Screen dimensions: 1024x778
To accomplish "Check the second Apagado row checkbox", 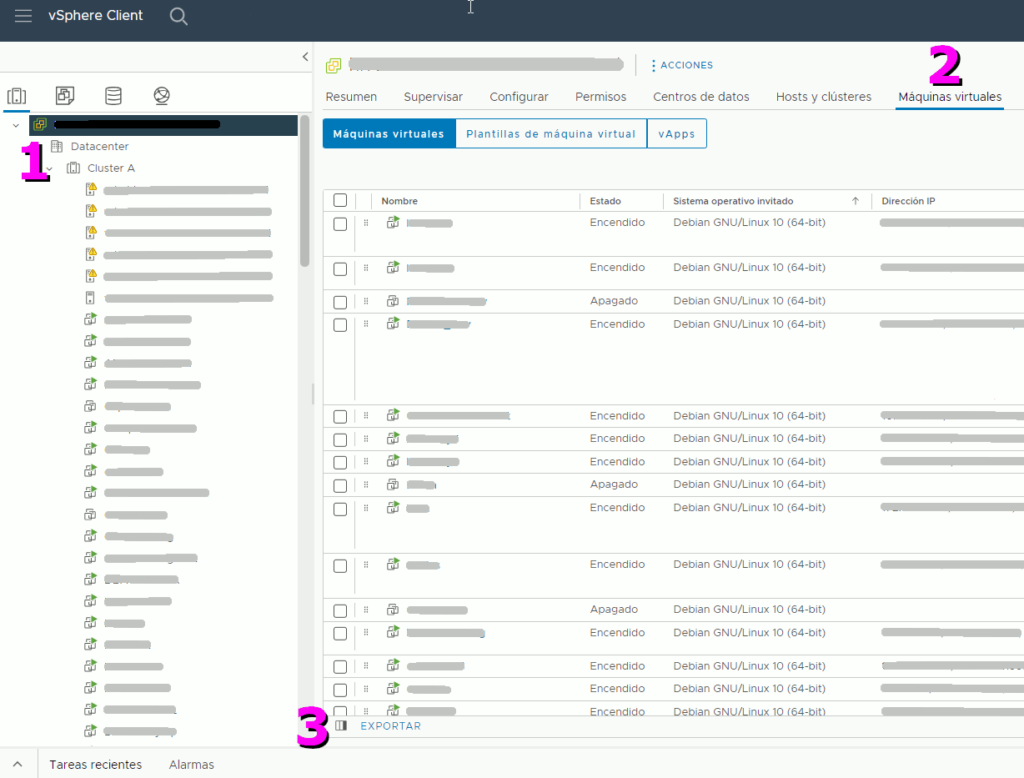I will pyautogui.click(x=340, y=486).
